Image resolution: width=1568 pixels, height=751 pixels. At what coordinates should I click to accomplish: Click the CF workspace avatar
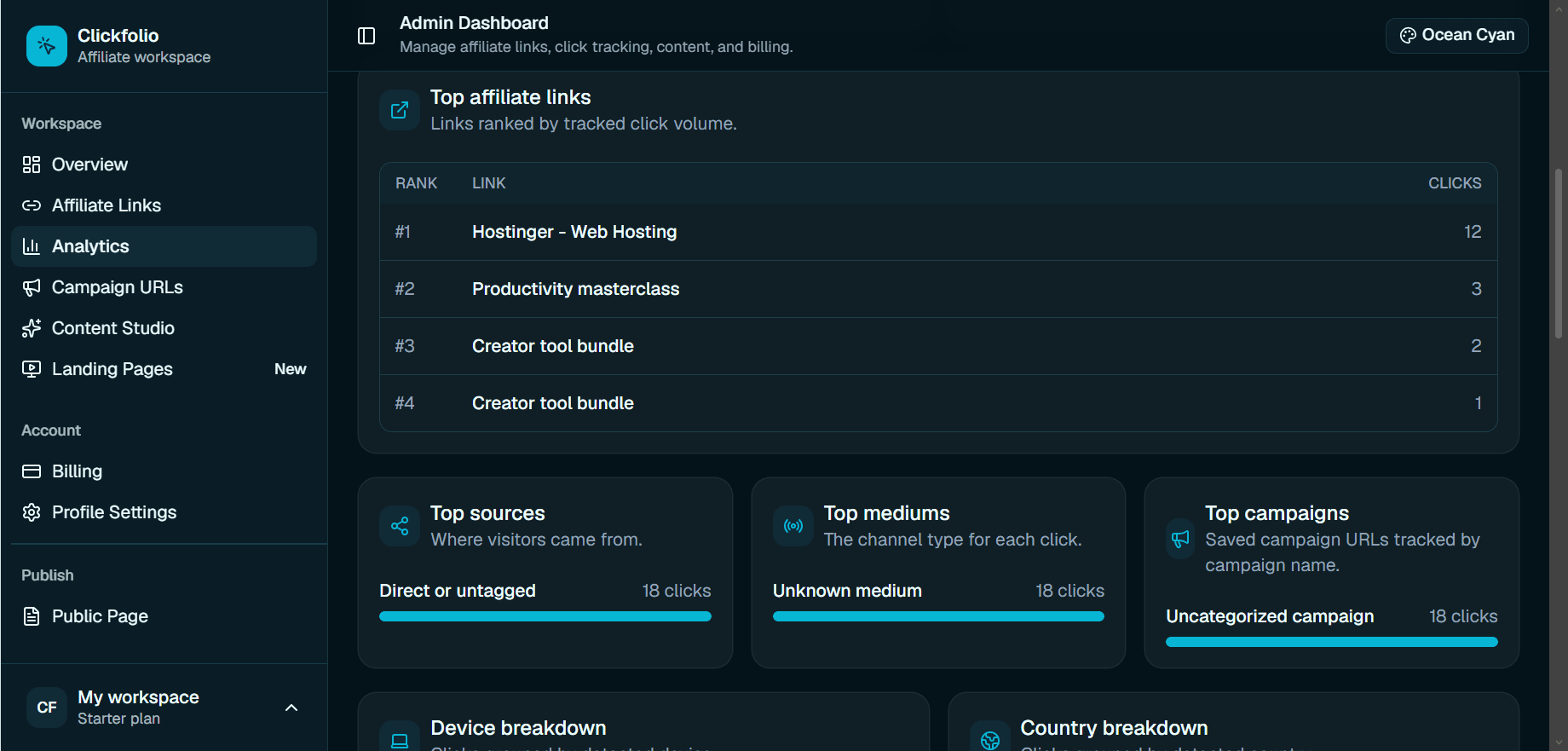click(47, 708)
